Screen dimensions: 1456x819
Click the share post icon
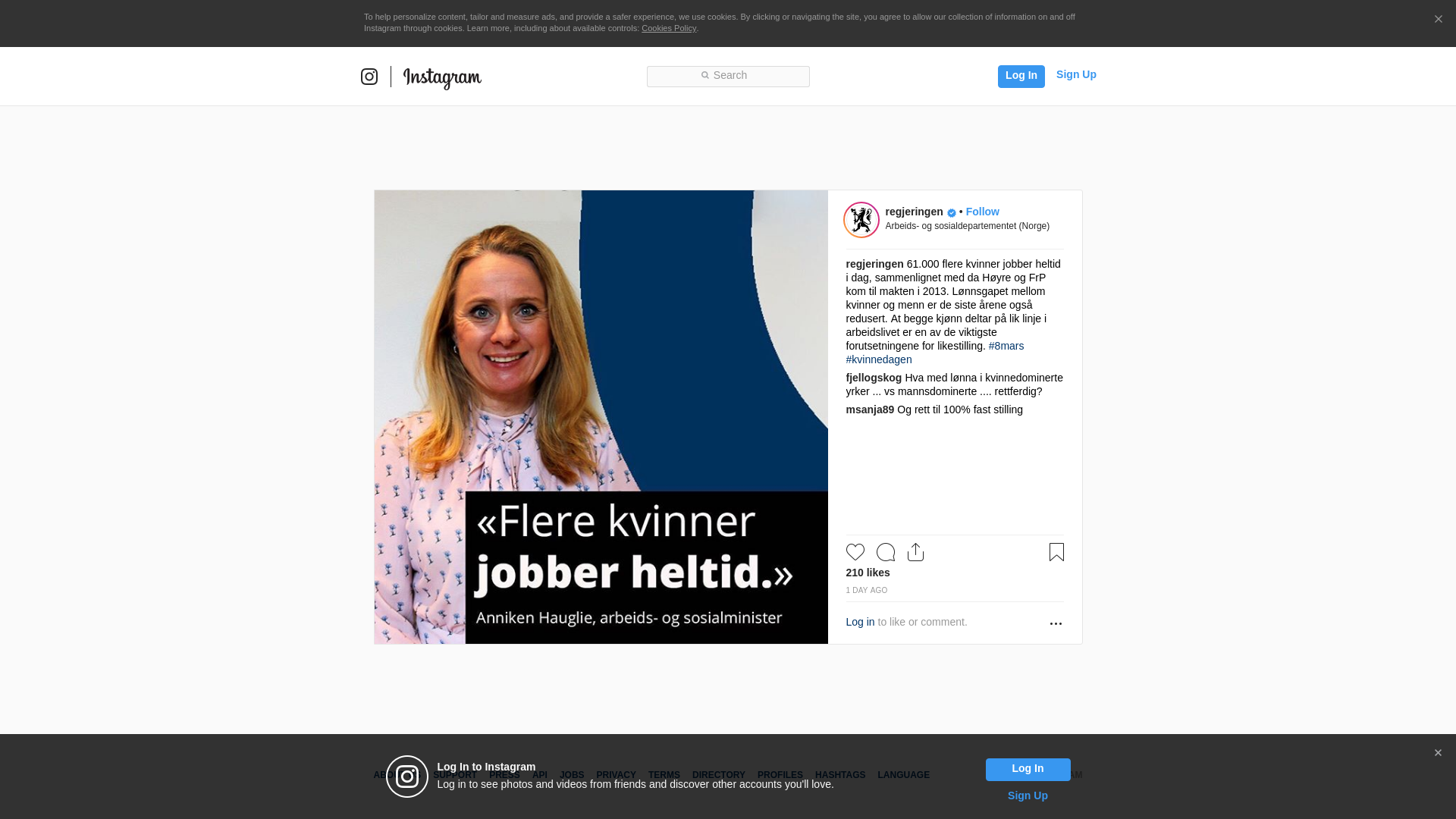(915, 552)
